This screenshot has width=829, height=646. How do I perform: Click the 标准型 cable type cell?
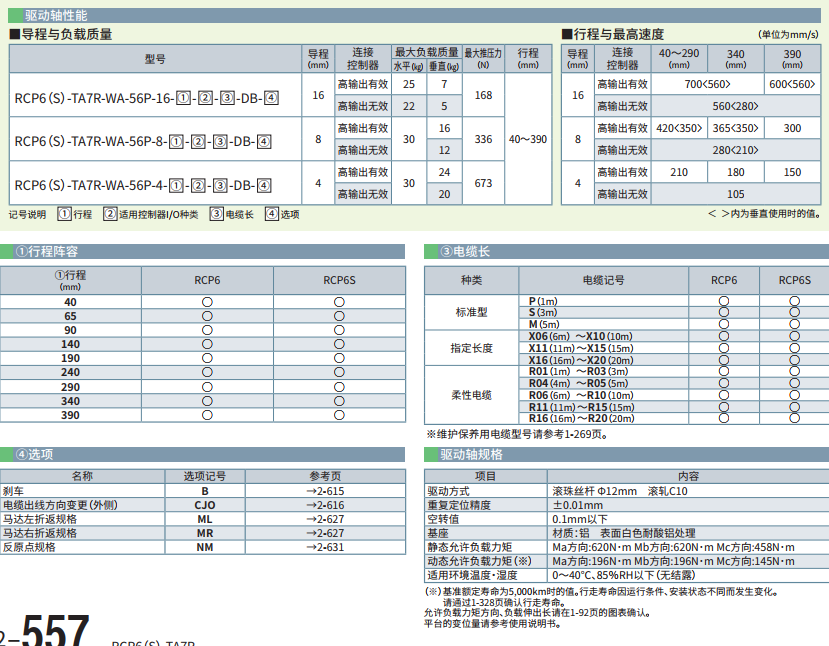(x=472, y=312)
